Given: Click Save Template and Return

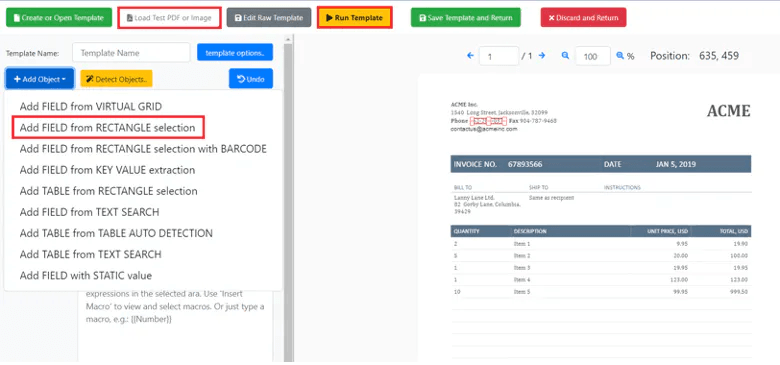Looking at the screenshot, I should pos(466,17).
